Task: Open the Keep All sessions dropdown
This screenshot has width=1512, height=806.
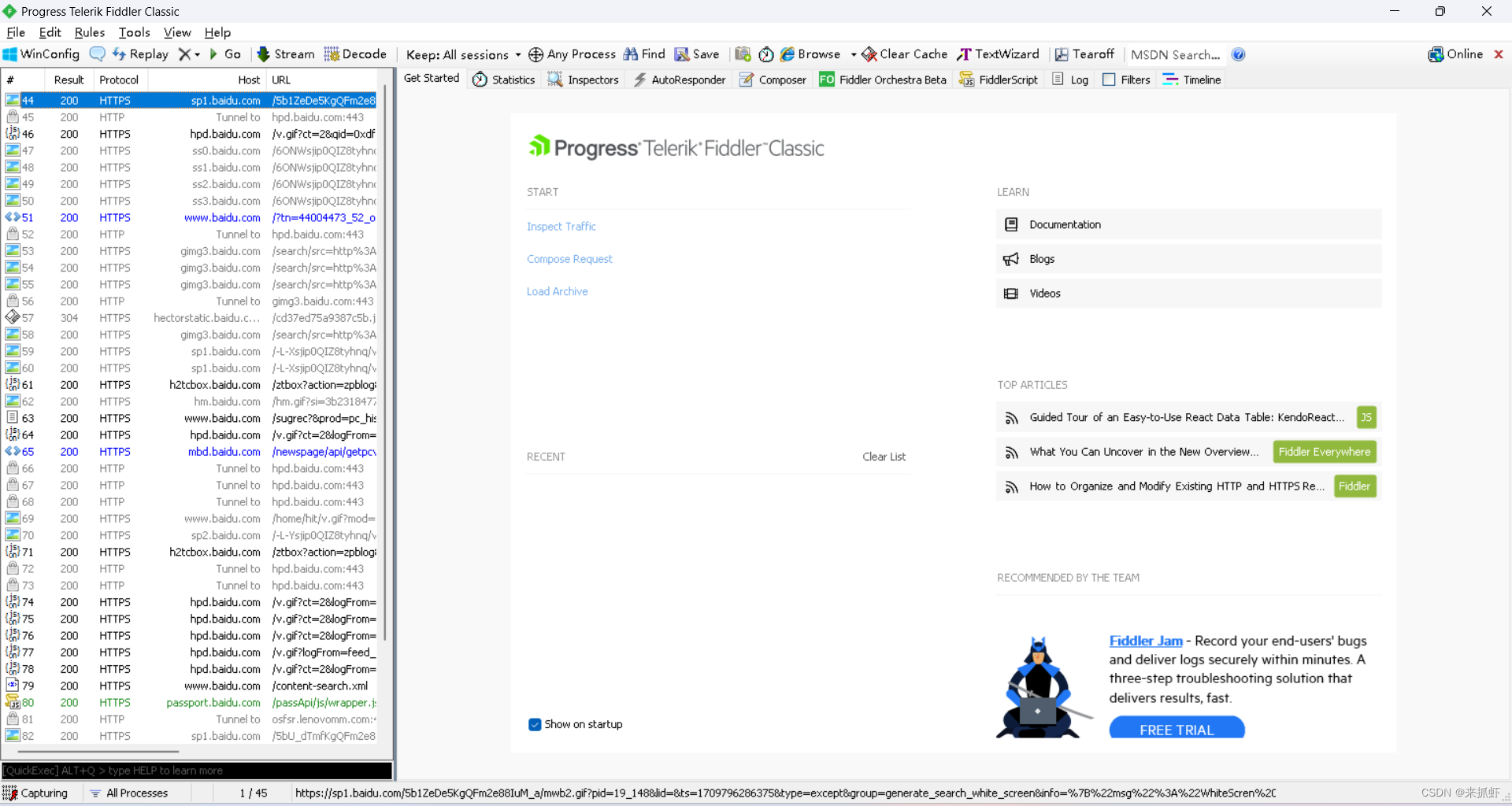Action: coord(463,54)
